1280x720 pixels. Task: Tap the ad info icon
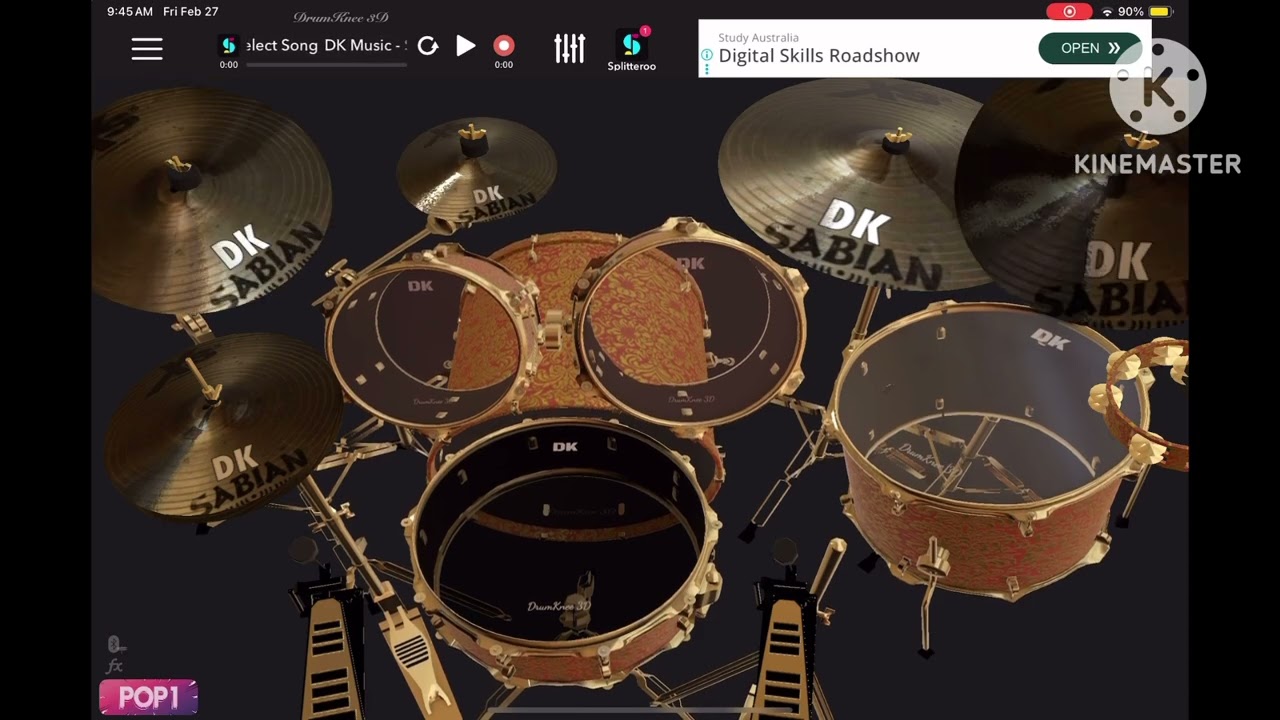point(707,56)
